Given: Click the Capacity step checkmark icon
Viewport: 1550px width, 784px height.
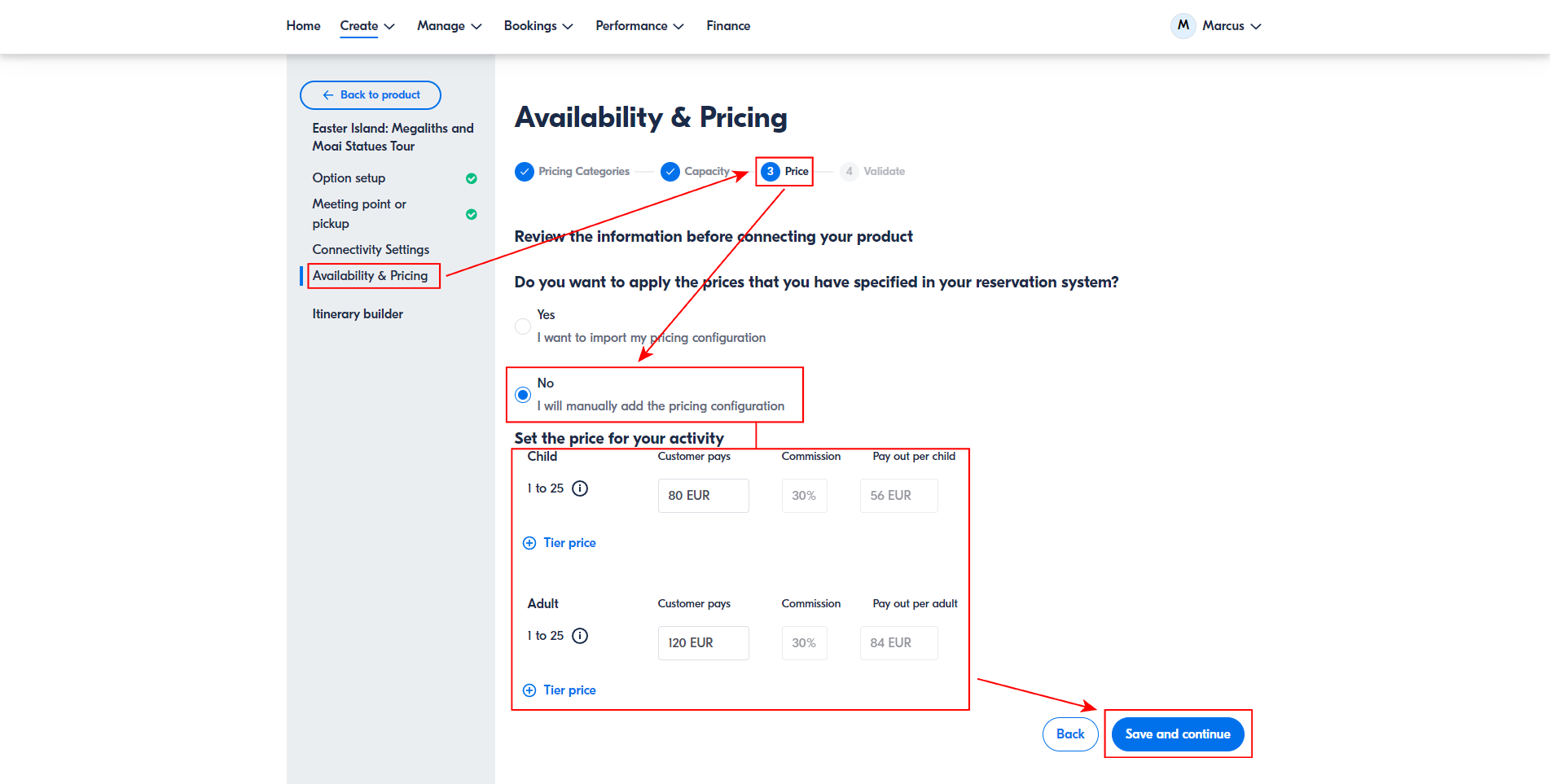Looking at the screenshot, I should 670,172.
